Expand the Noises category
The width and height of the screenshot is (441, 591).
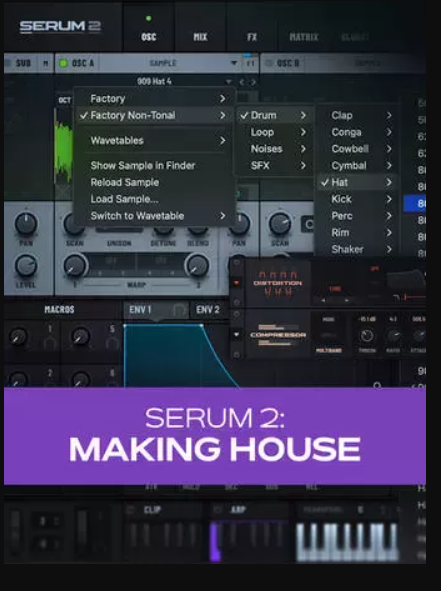[274, 149]
